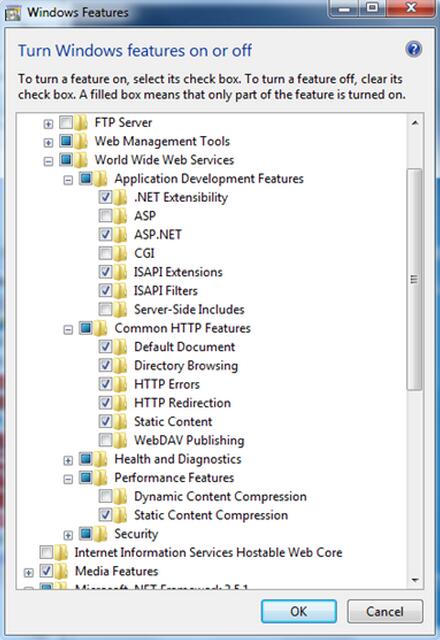Click the Web Management Tools folder icon
This screenshot has height=640, width=440.
(81, 141)
